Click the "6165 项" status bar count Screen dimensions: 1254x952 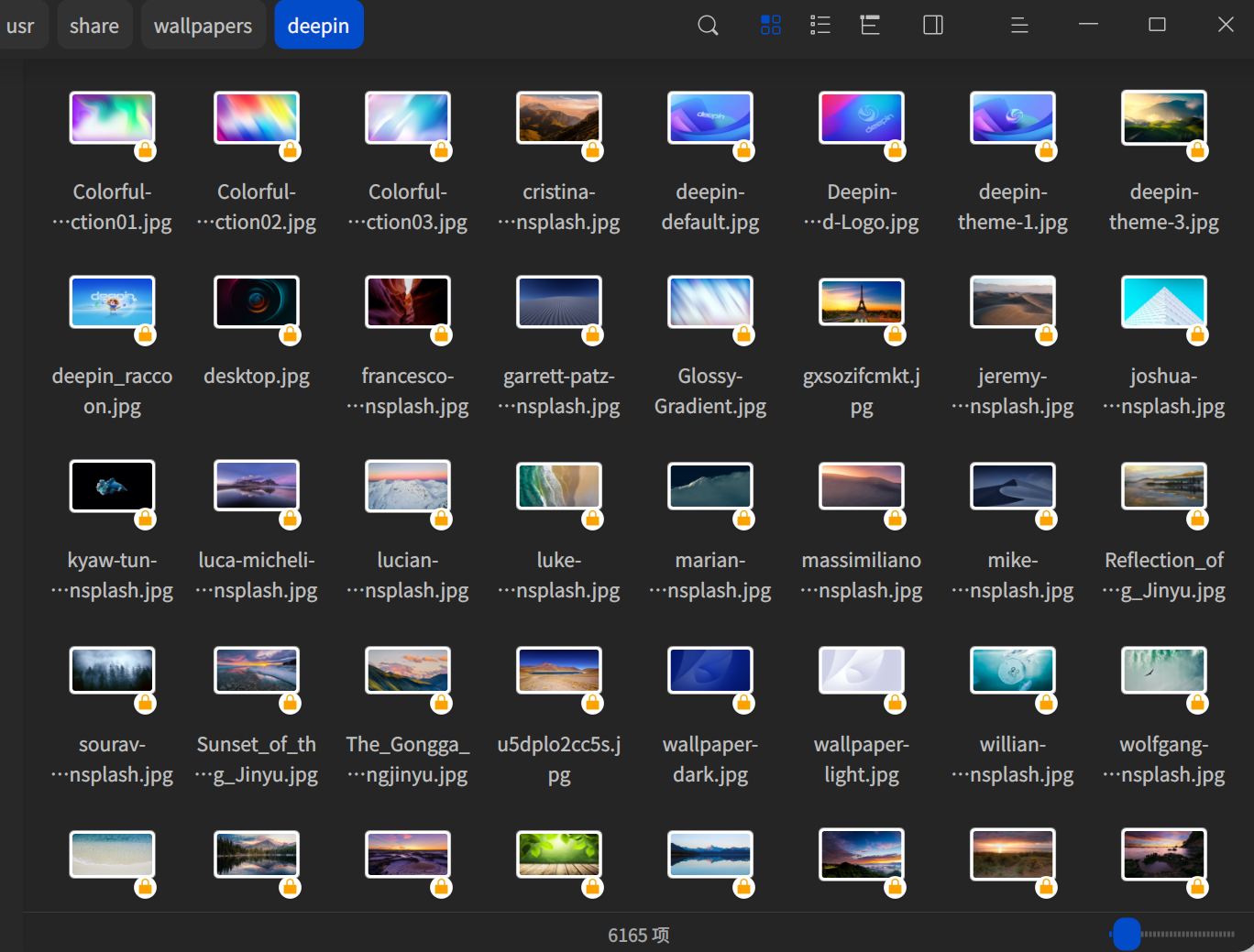click(639, 935)
